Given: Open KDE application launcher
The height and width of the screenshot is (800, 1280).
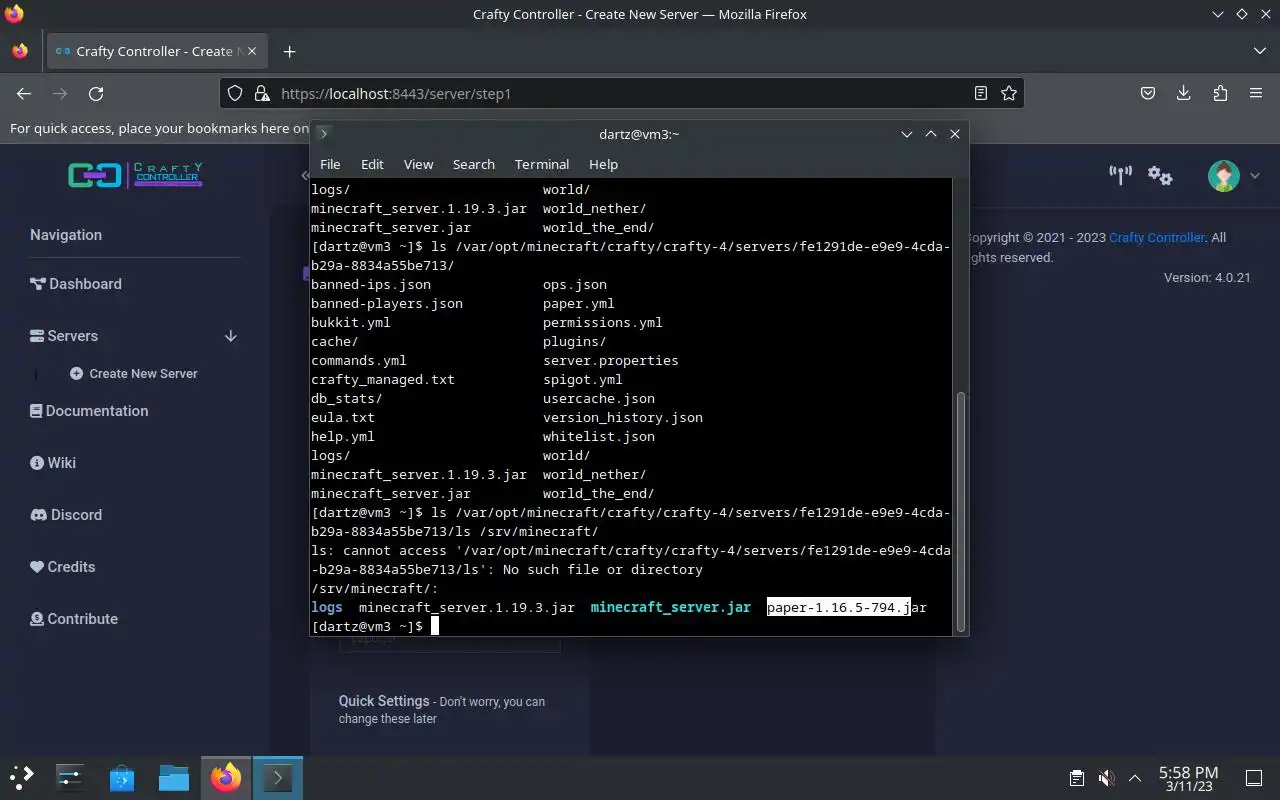Looking at the screenshot, I should click(x=22, y=777).
